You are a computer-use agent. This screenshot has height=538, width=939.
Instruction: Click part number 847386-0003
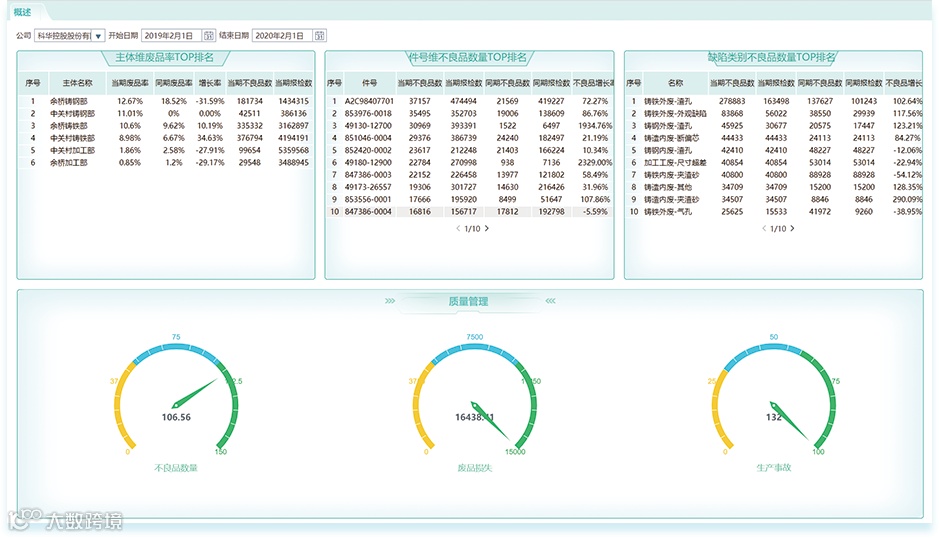(368, 175)
